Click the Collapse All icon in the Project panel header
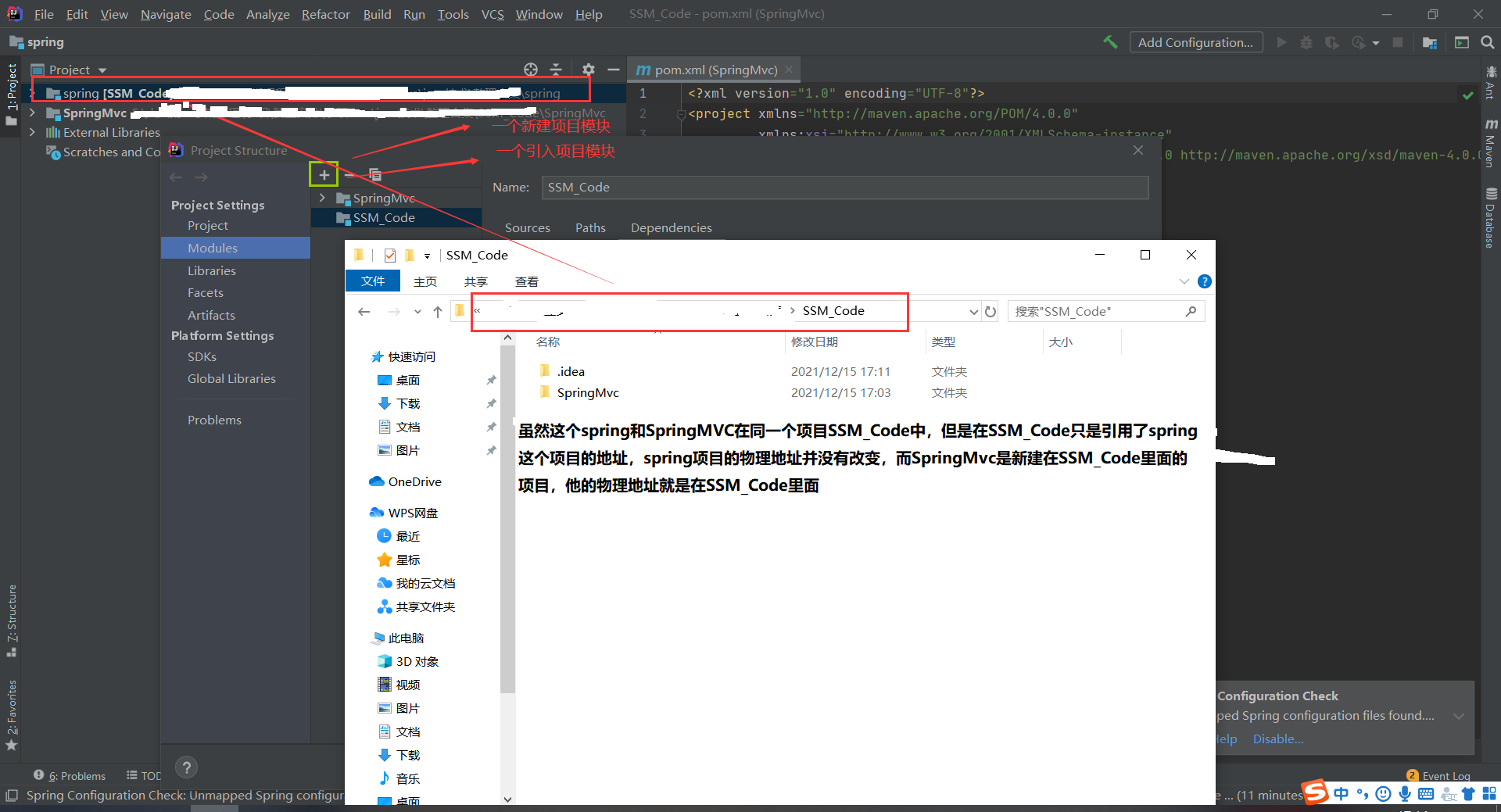Image resolution: width=1501 pixels, height=812 pixels. tap(556, 70)
